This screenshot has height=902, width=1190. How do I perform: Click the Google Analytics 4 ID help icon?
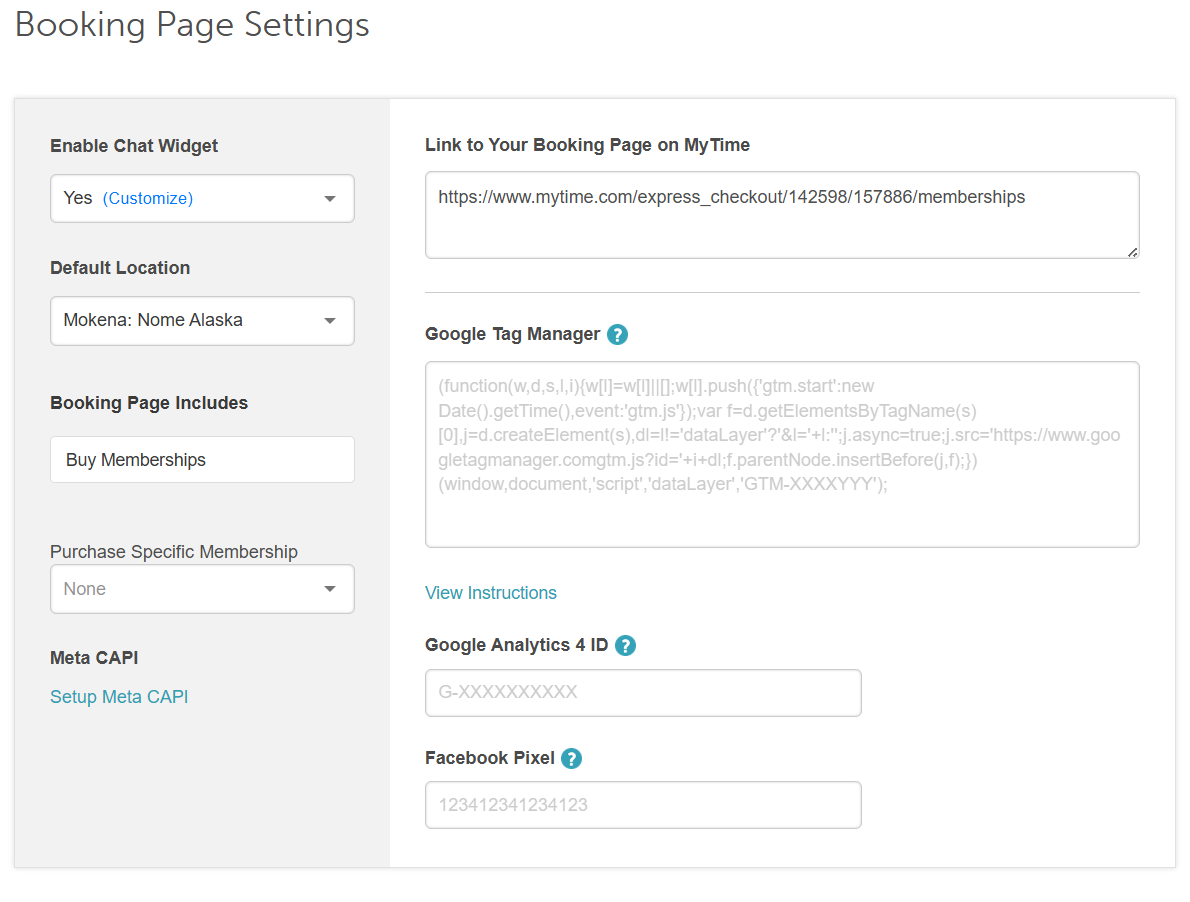(625, 646)
